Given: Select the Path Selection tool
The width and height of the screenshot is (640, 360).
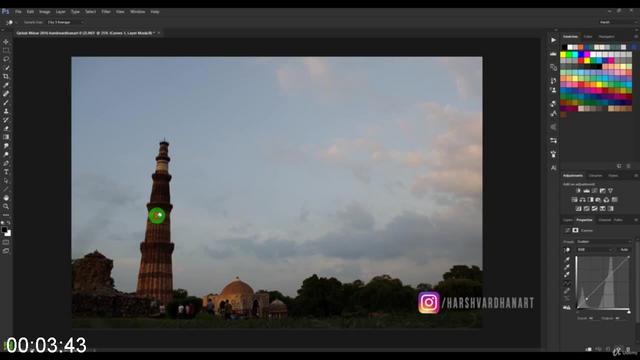Looking at the screenshot, I should (6, 180).
